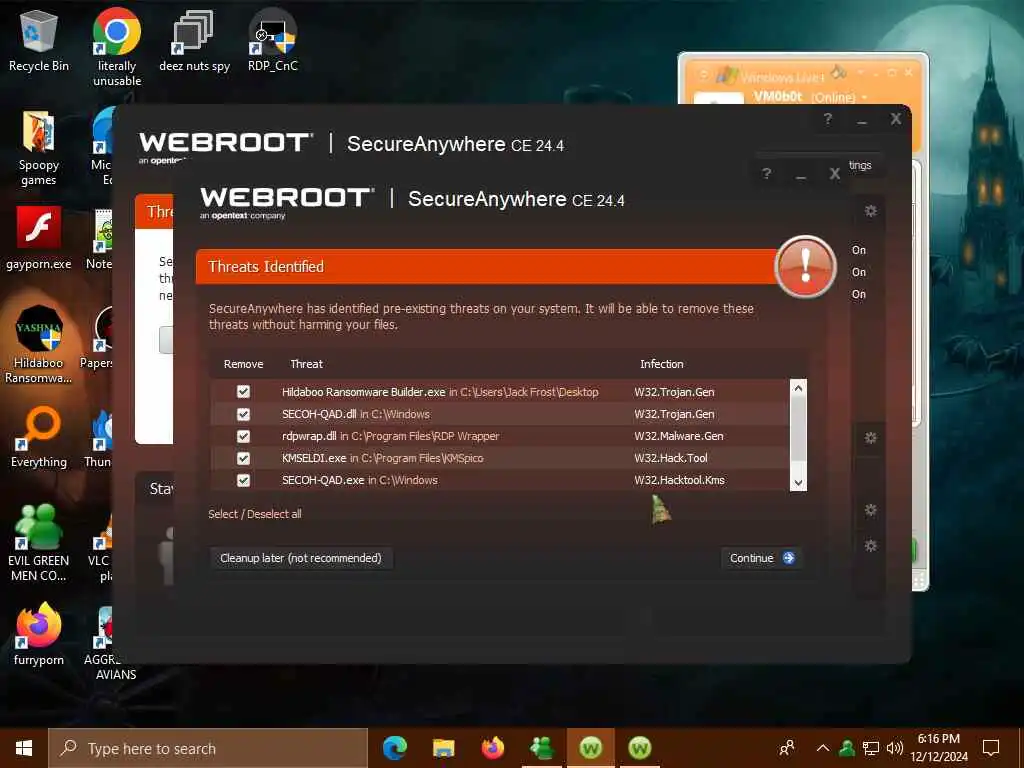Open the Firefox desktop shortcut
Viewport: 1024px width, 768px height.
coord(39,634)
